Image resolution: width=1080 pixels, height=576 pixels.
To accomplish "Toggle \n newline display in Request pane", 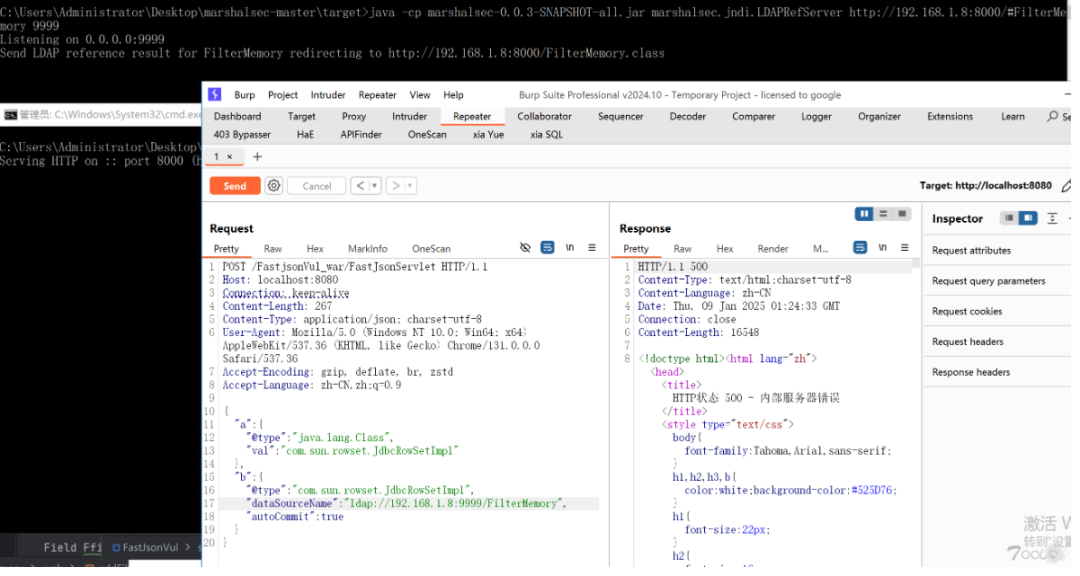I will [570, 247].
